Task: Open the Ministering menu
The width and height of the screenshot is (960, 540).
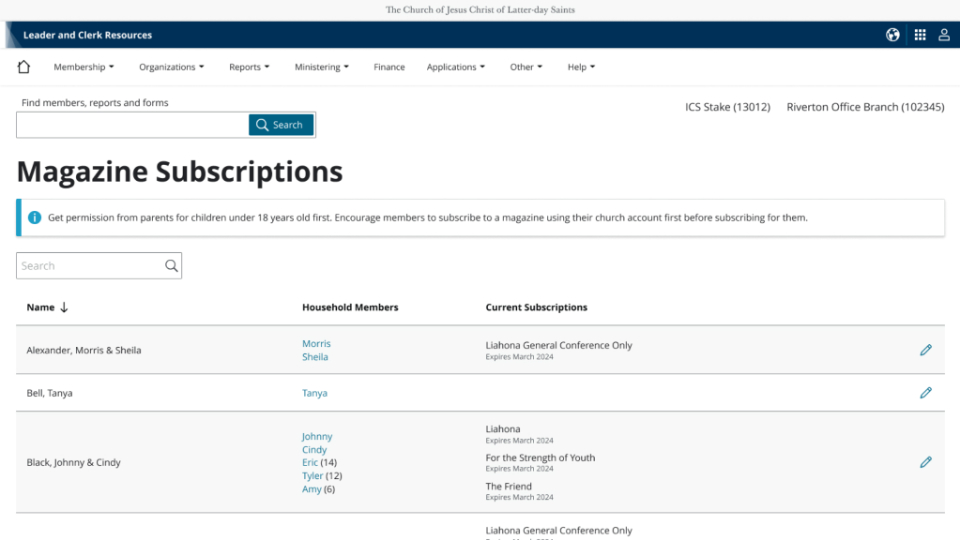Action: pos(321,67)
